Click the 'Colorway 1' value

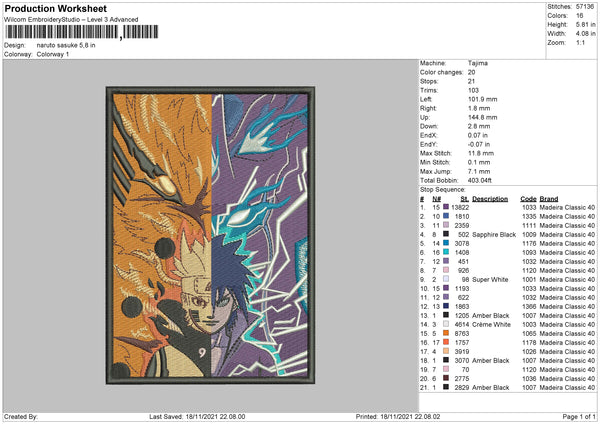pos(53,54)
